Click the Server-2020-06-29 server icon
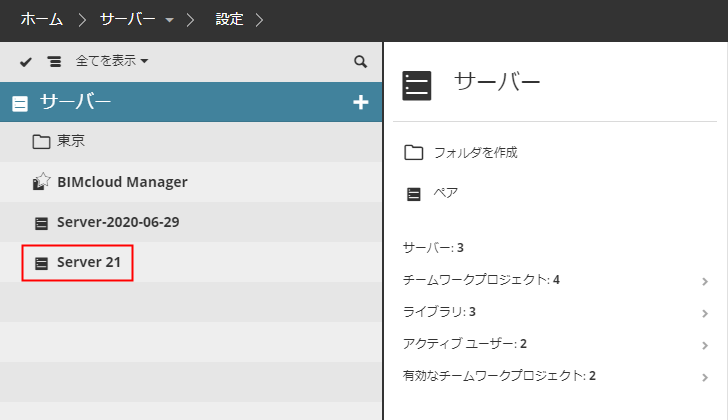This screenshot has width=728, height=420. (41, 222)
